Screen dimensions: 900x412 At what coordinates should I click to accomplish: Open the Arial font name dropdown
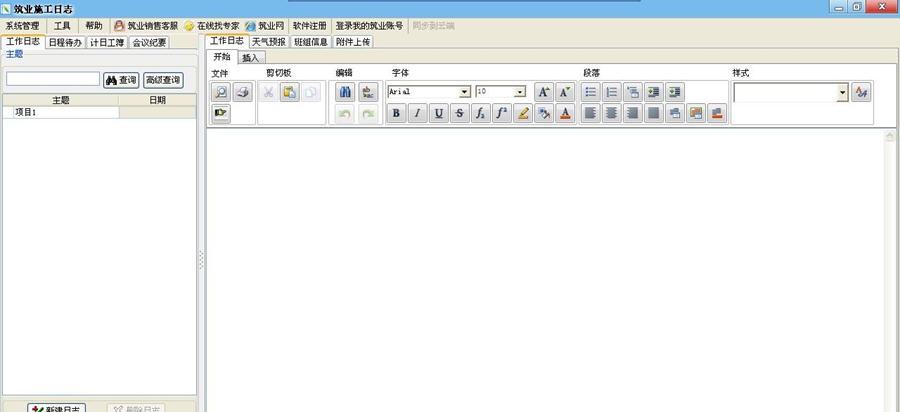(464, 92)
